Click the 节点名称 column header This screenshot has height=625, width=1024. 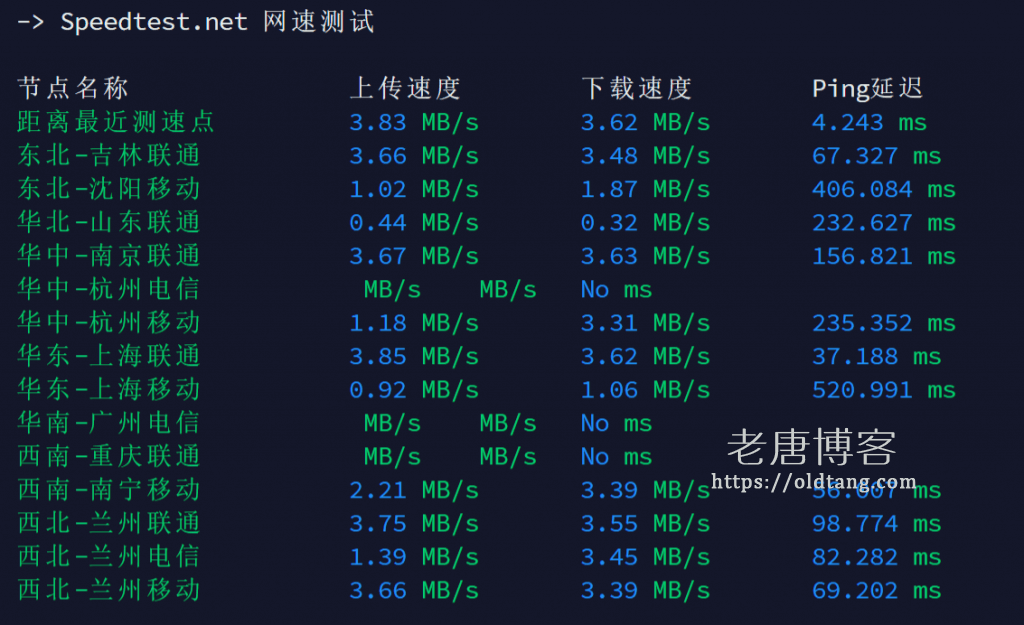tap(73, 89)
